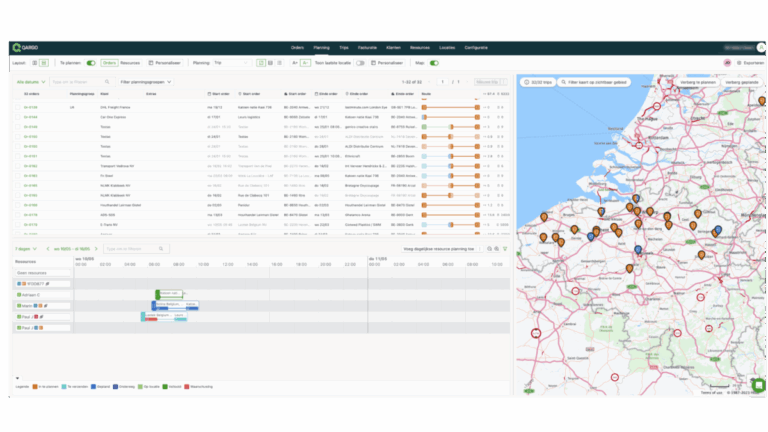Open more options beside daily resource planning
This screenshot has width=768, height=432.
pos(480,249)
